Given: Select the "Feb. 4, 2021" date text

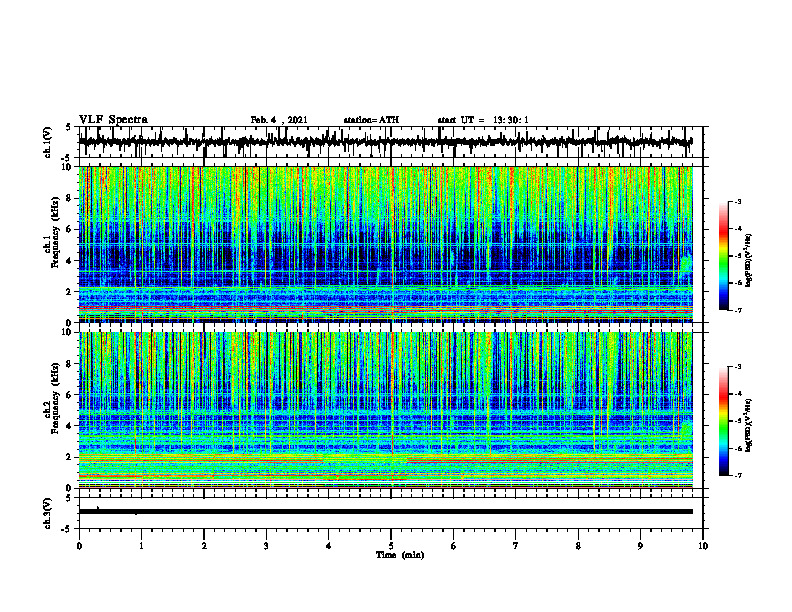Looking at the screenshot, I should tap(279, 120).
